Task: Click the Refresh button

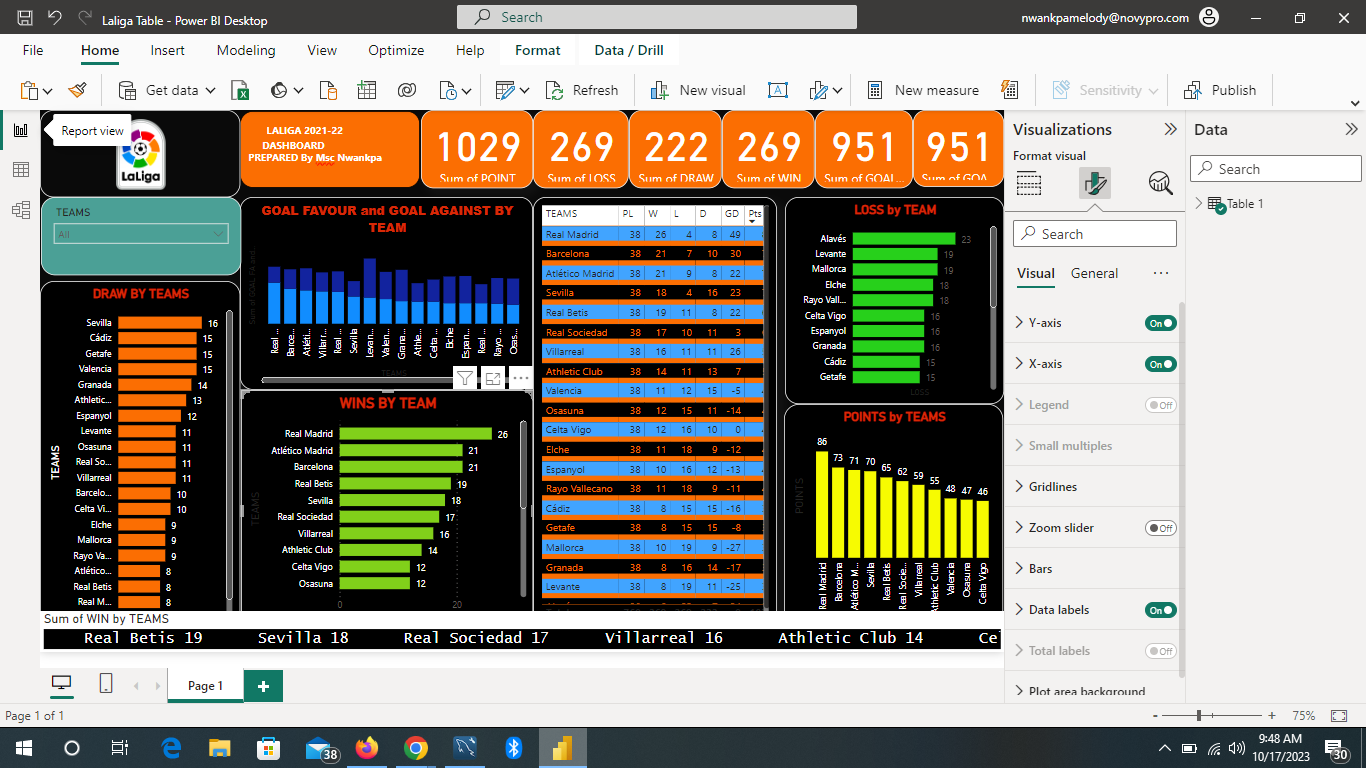Action: point(582,90)
